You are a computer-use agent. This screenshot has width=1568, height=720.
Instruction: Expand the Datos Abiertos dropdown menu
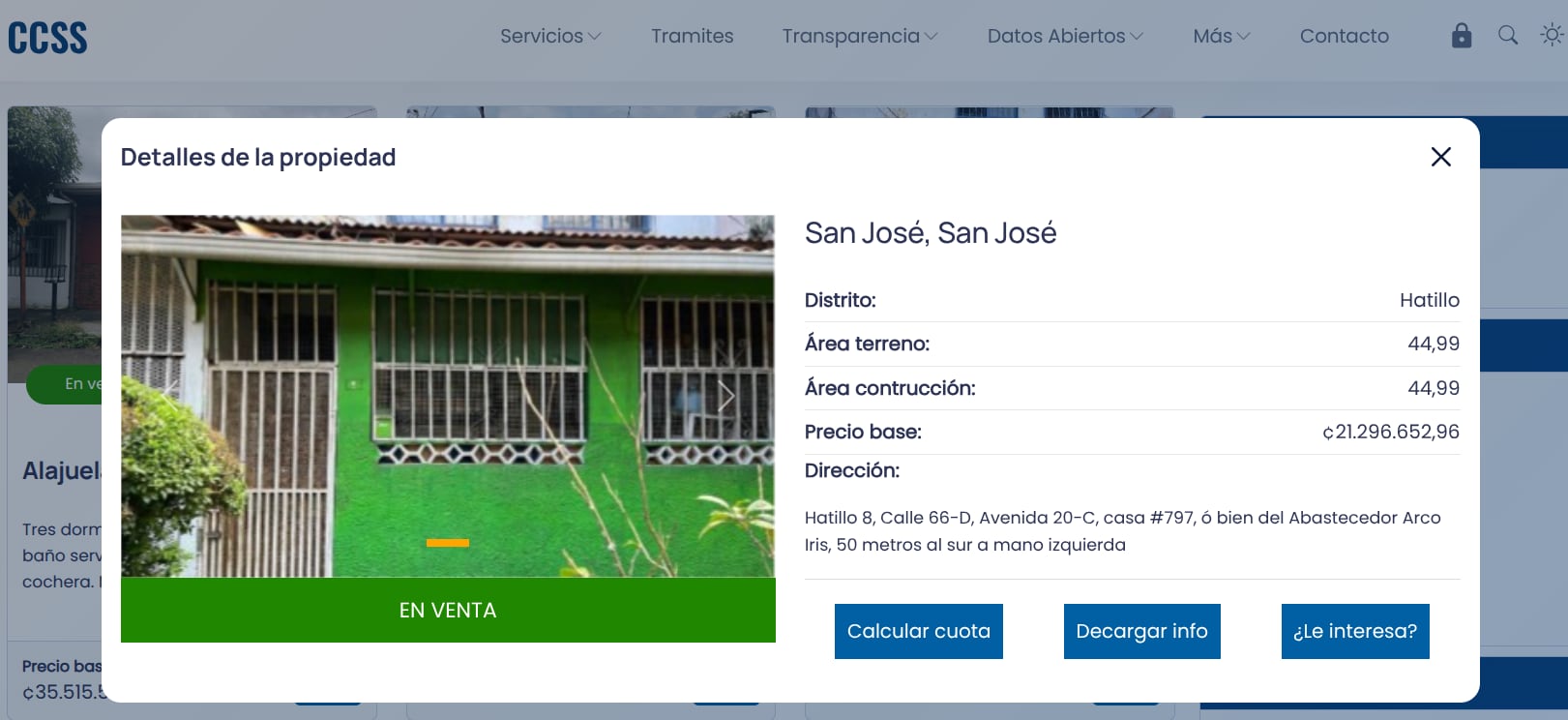[x=1065, y=36]
